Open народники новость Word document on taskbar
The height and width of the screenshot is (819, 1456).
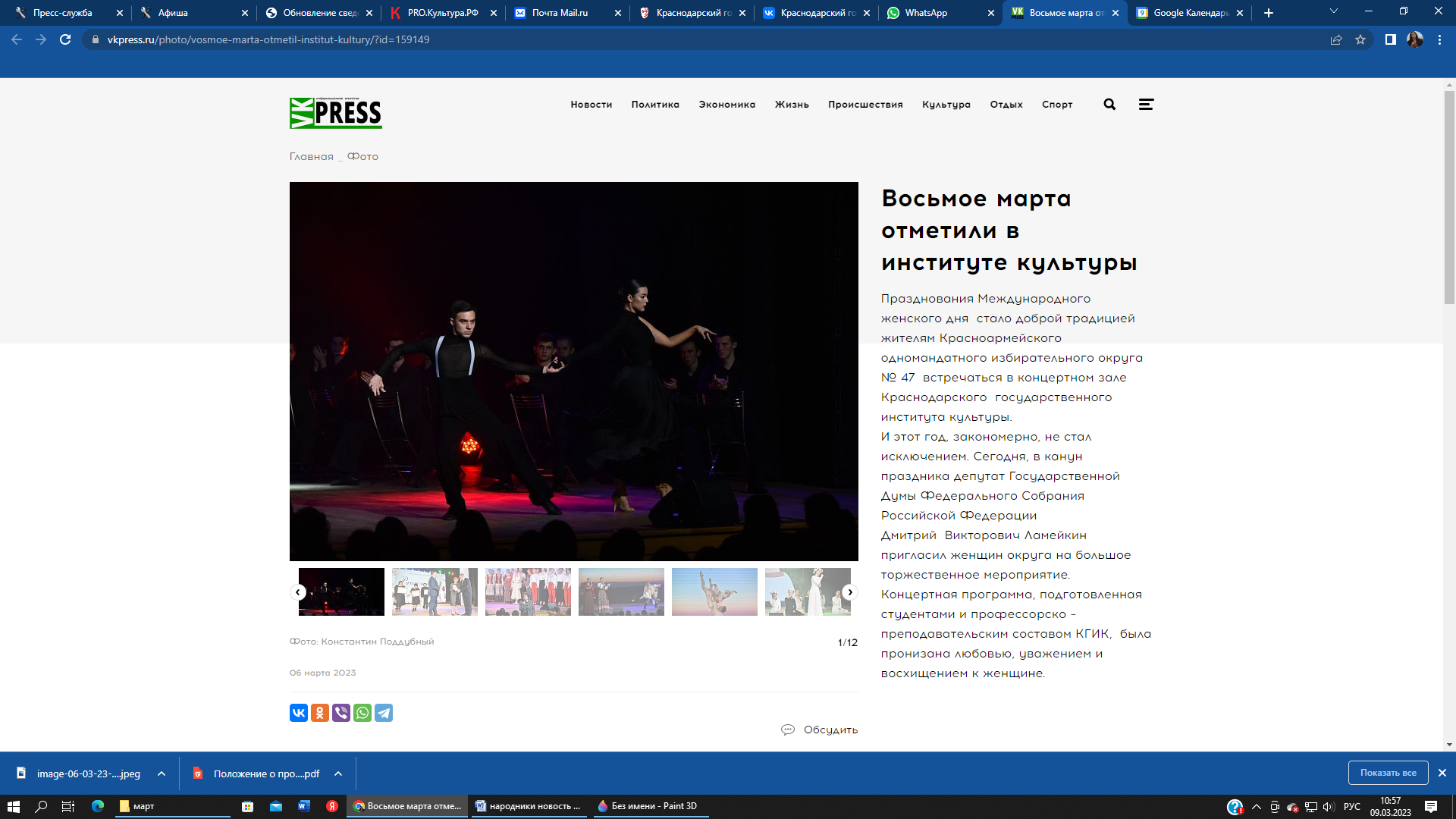point(527,806)
